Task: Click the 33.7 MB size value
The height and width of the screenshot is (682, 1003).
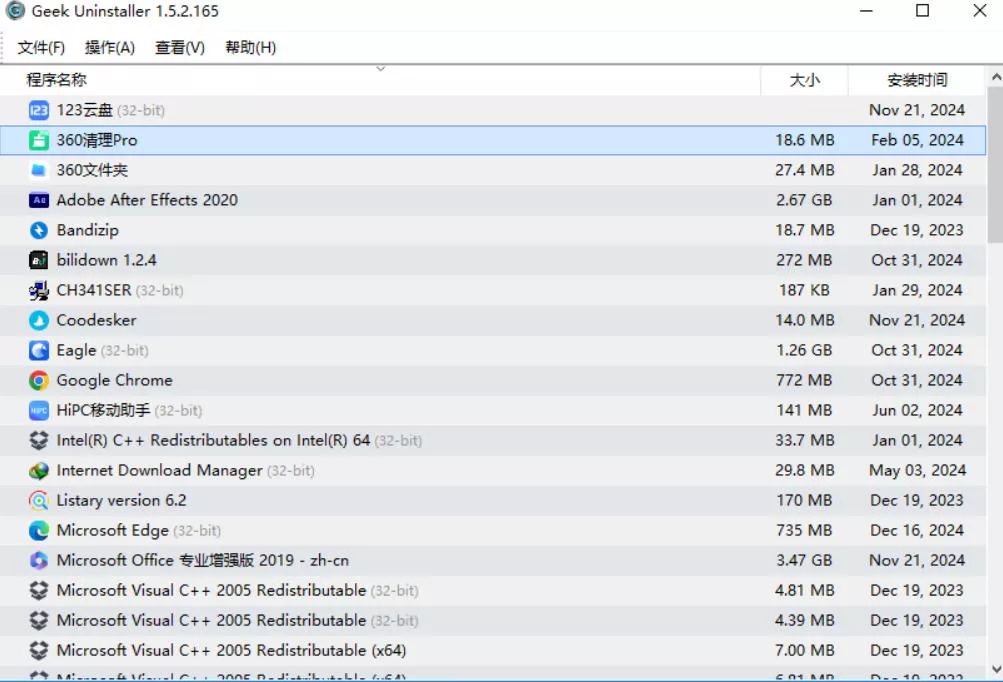Action: pyautogui.click(x=804, y=441)
